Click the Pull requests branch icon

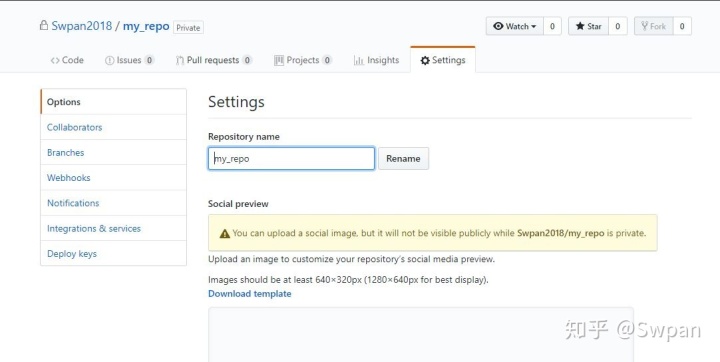[180, 61]
